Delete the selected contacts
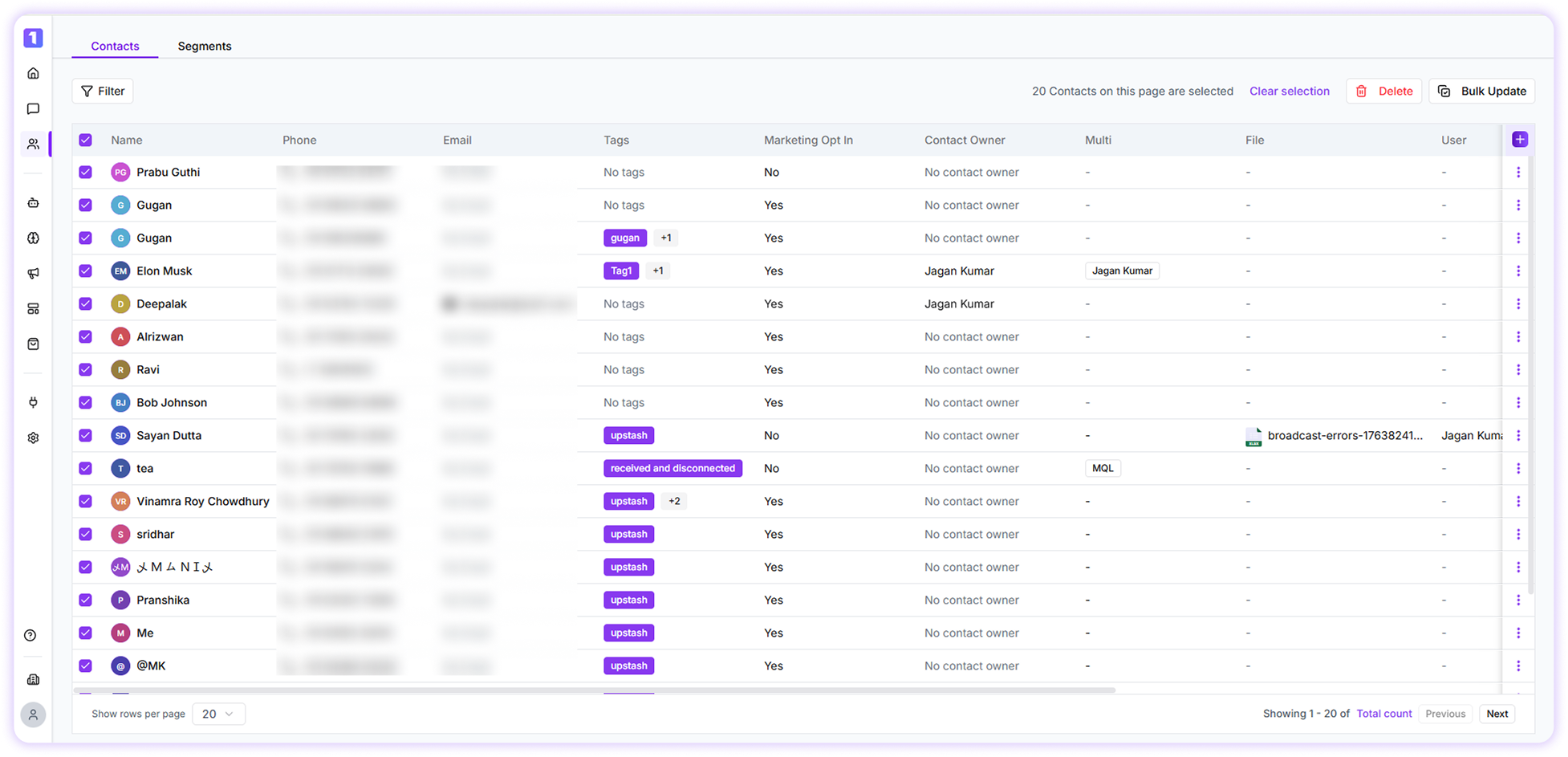The width and height of the screenshot is (1568, 757). [x=1383, y=91]
